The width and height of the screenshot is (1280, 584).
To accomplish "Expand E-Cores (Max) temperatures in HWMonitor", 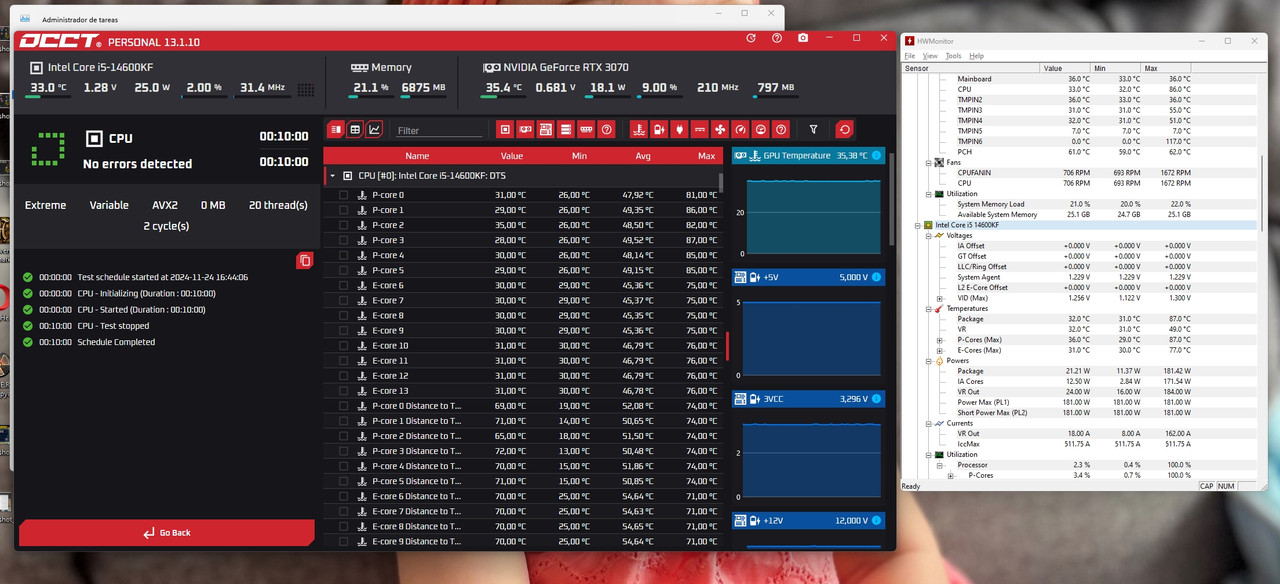I will pos(939,350).
